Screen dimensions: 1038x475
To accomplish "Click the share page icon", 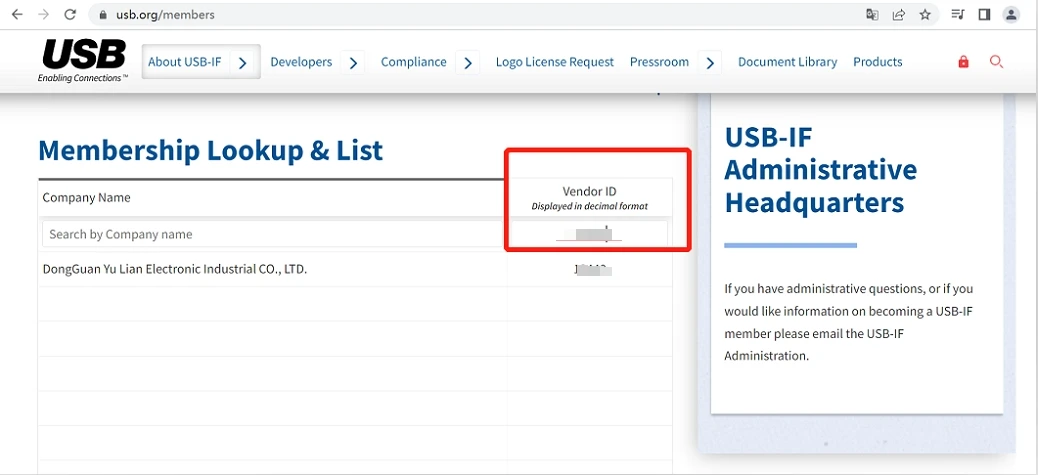I will point(898,15).
